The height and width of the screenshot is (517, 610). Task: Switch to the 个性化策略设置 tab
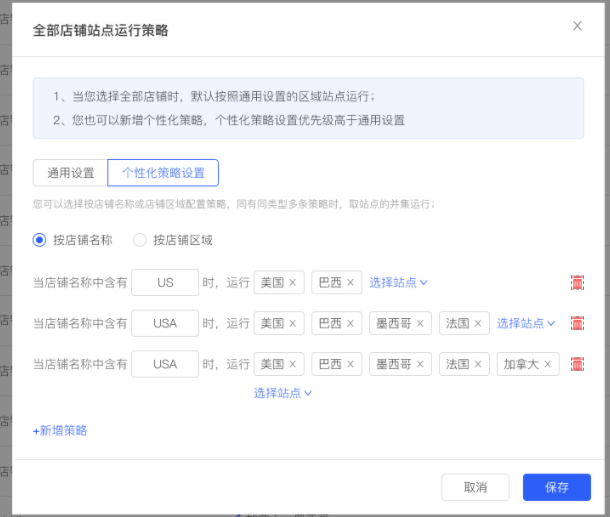pos(163,173)
